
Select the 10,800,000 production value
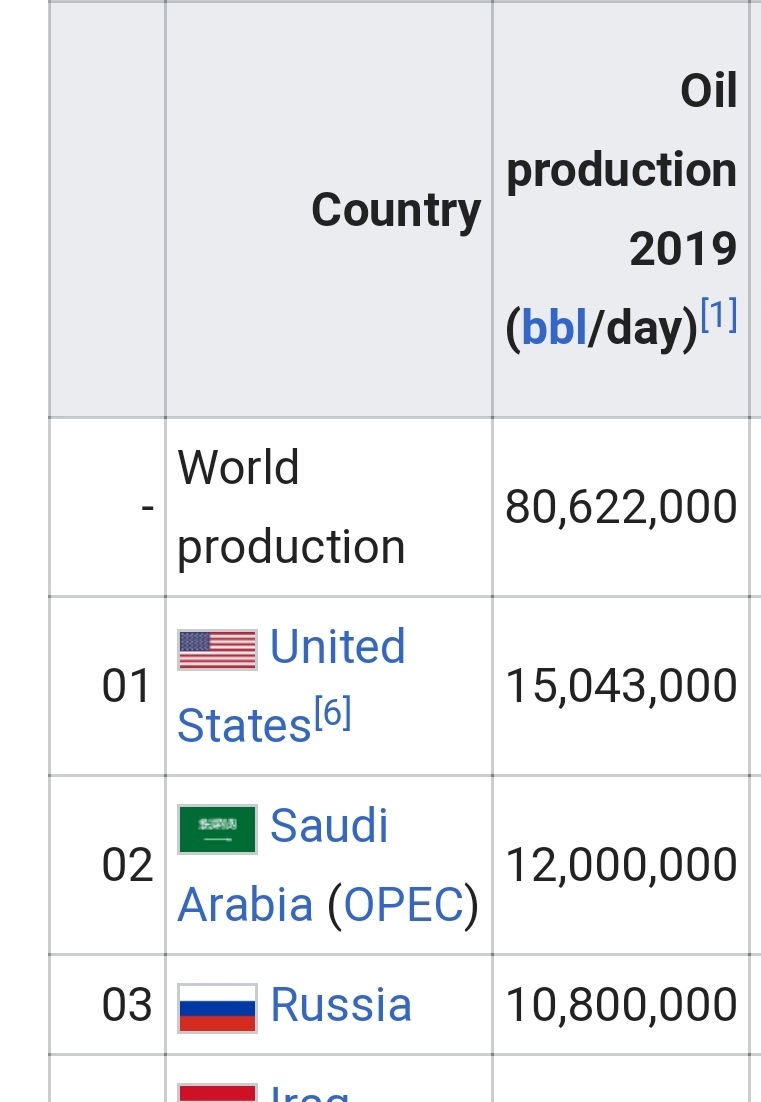pos(621,1005)
